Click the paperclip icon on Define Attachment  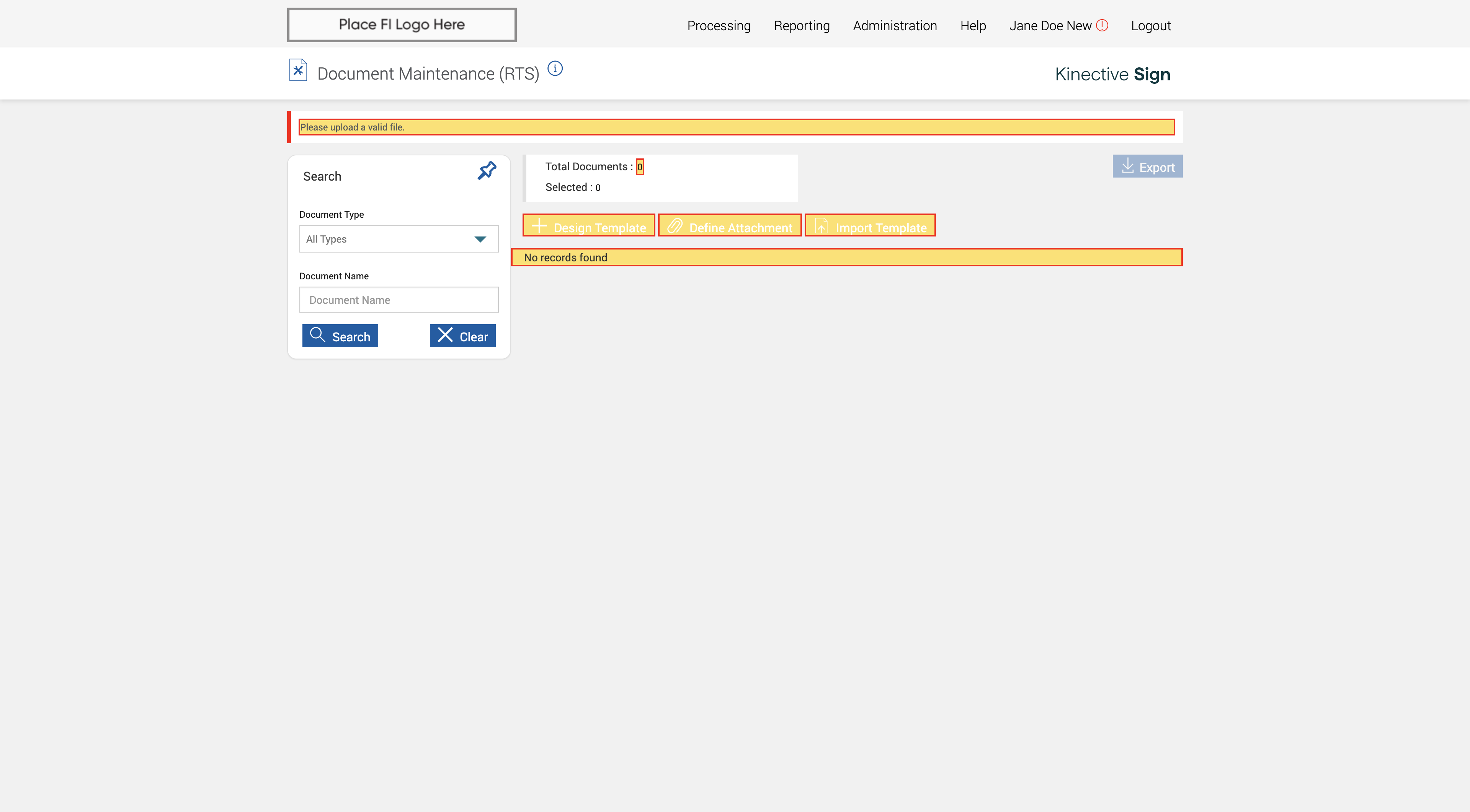pyautogui.click(x=675, y=226)
